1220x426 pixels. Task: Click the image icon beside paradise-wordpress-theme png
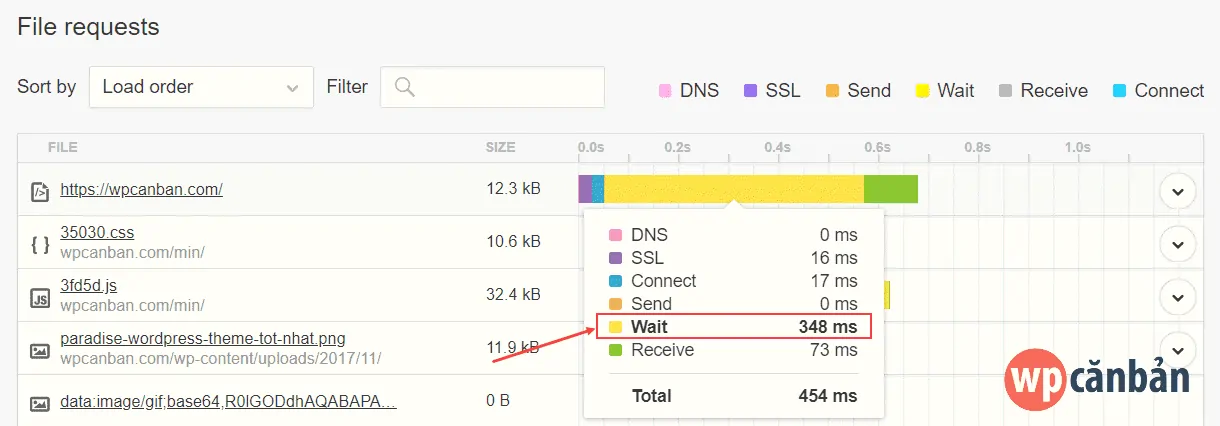(40, 350)
